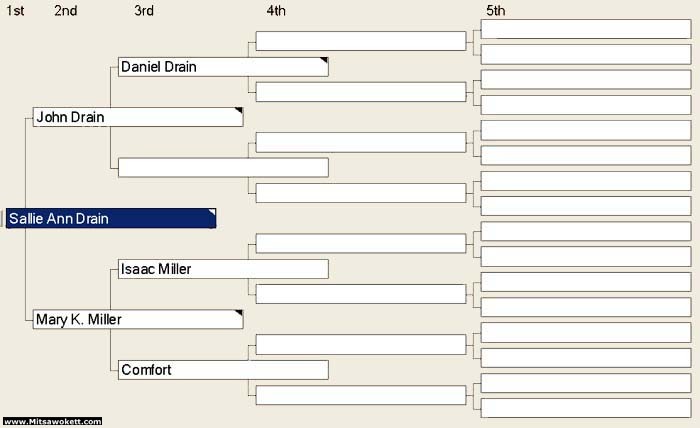The width and height of the screenshot is (700, 428).
Task: Click the corner marker on Daniel Drain box
Action: 325,60
